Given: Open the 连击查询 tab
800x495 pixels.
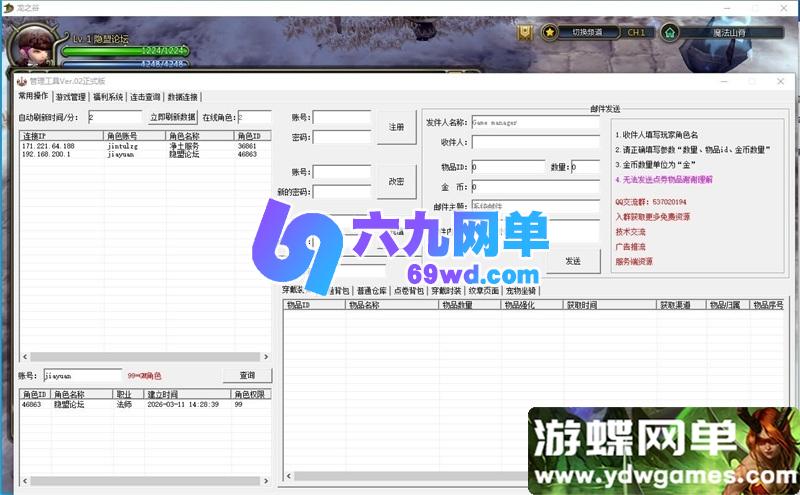Looking at the screenshot, I should [145, 97].
